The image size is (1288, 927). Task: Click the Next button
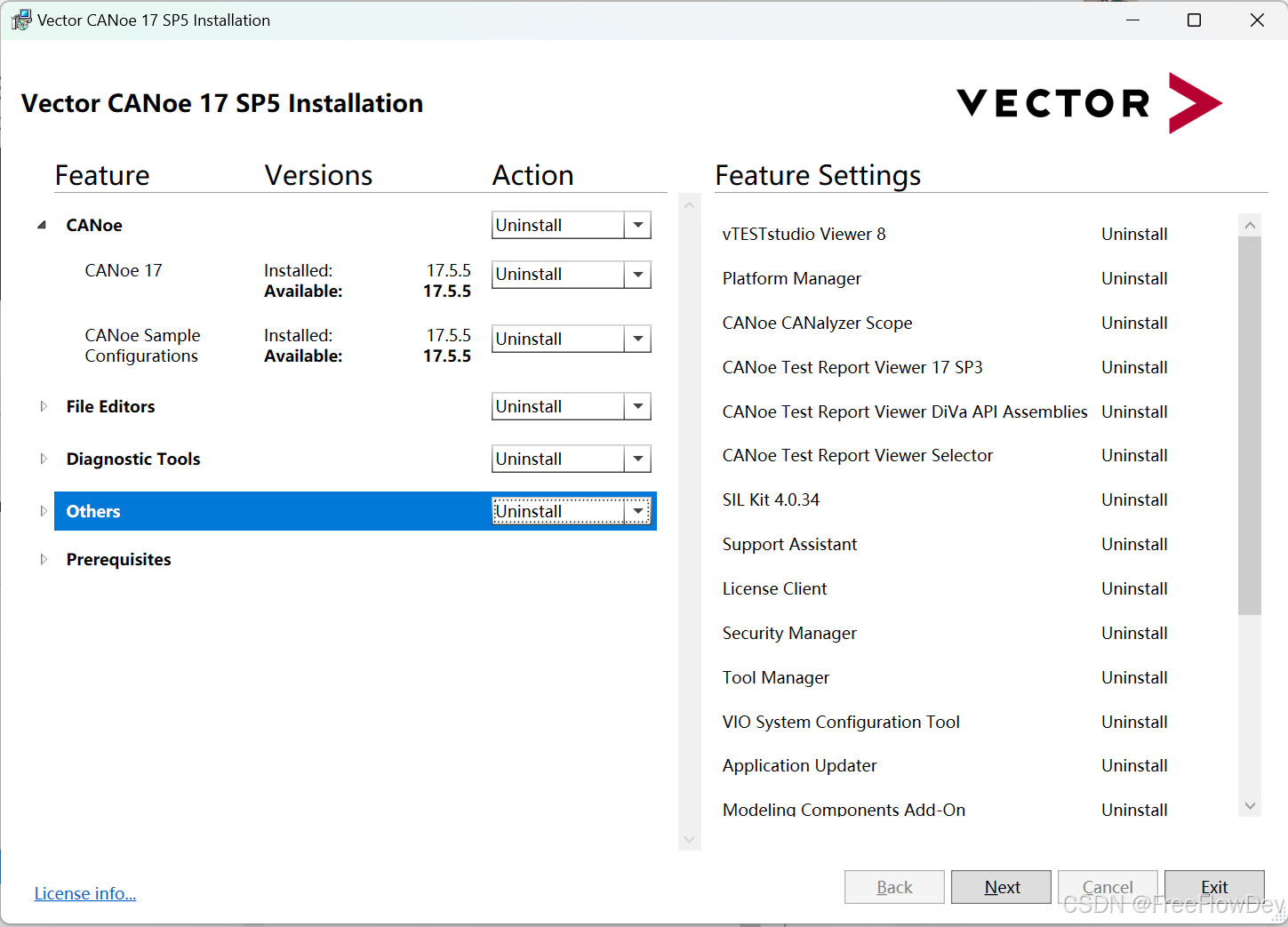[1001, 887]
